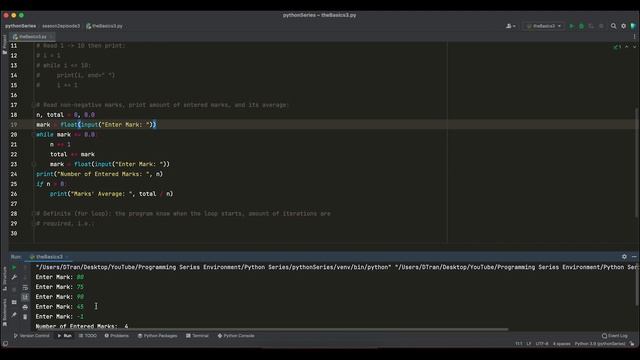640x360 pixels.
Task: Open Python Packages tool window
Action: [157, 336]
